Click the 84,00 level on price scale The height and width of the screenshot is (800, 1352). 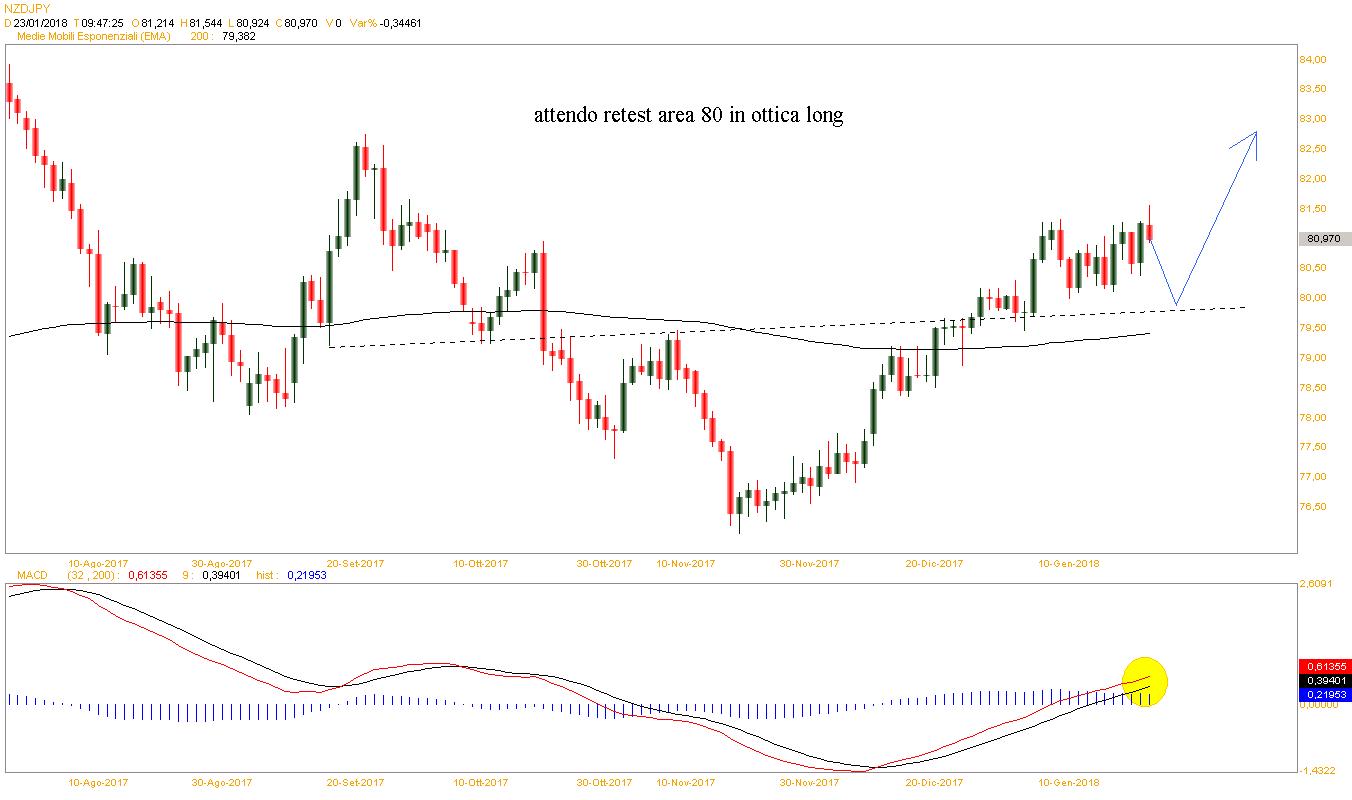pos(1311,60)
